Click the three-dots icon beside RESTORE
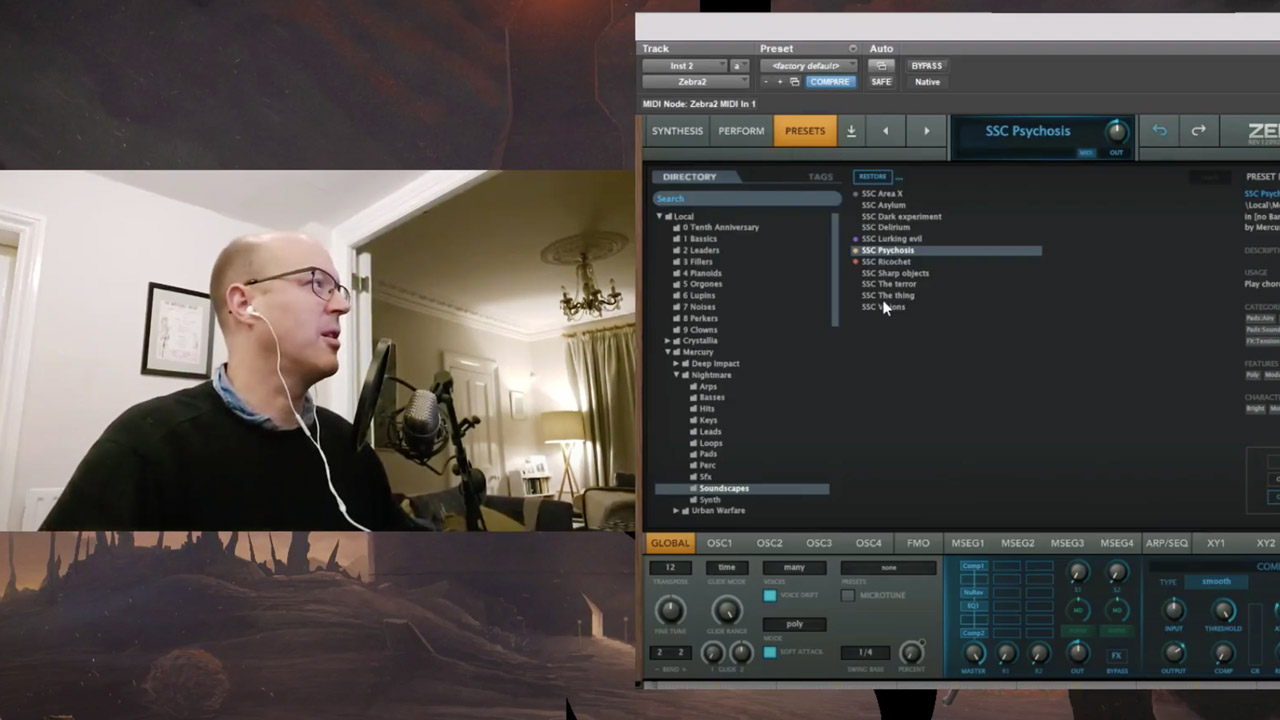 point(899,177)
